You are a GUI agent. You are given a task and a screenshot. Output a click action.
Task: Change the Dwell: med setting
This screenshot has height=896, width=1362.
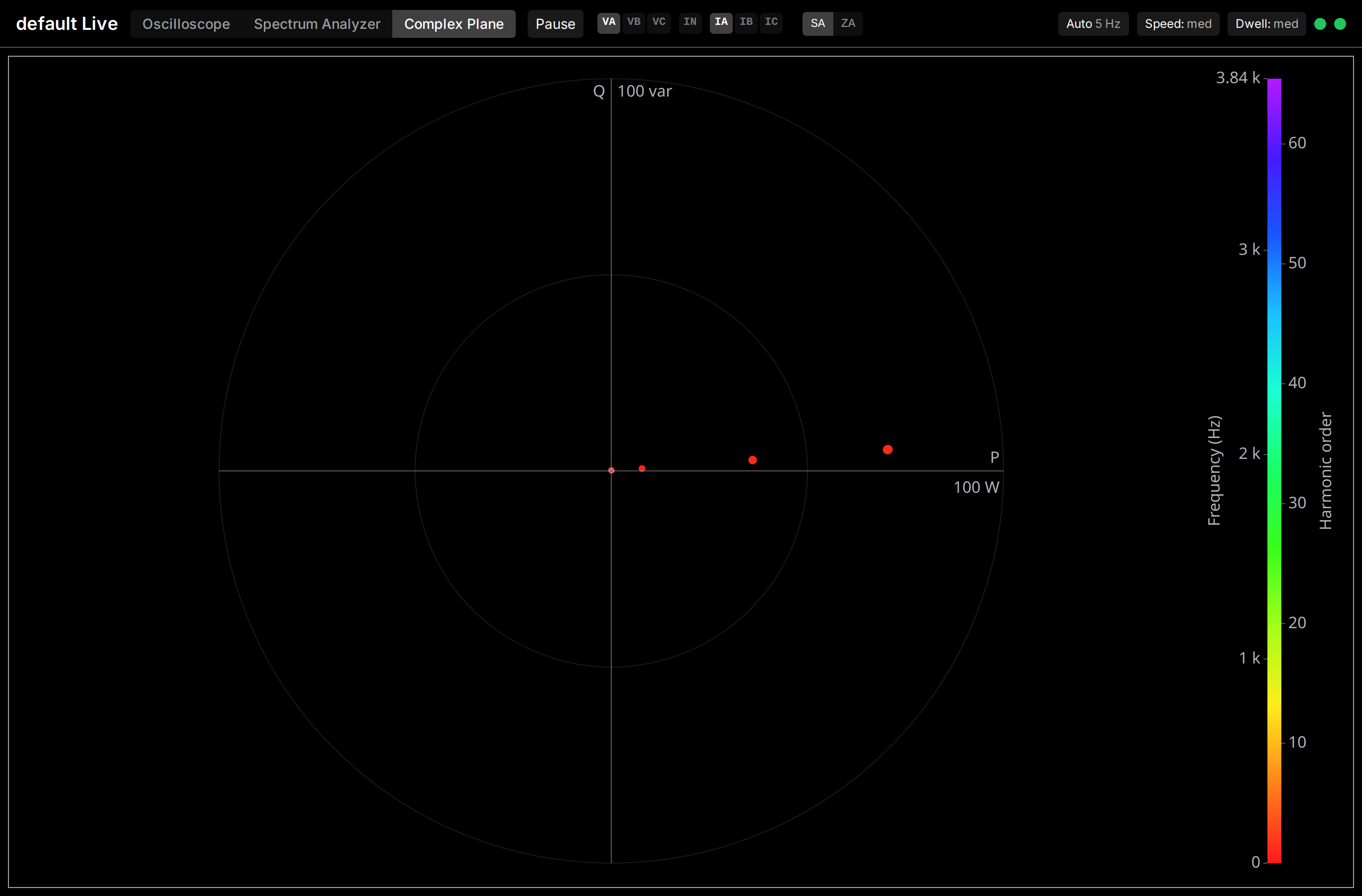pos(1266,24)
